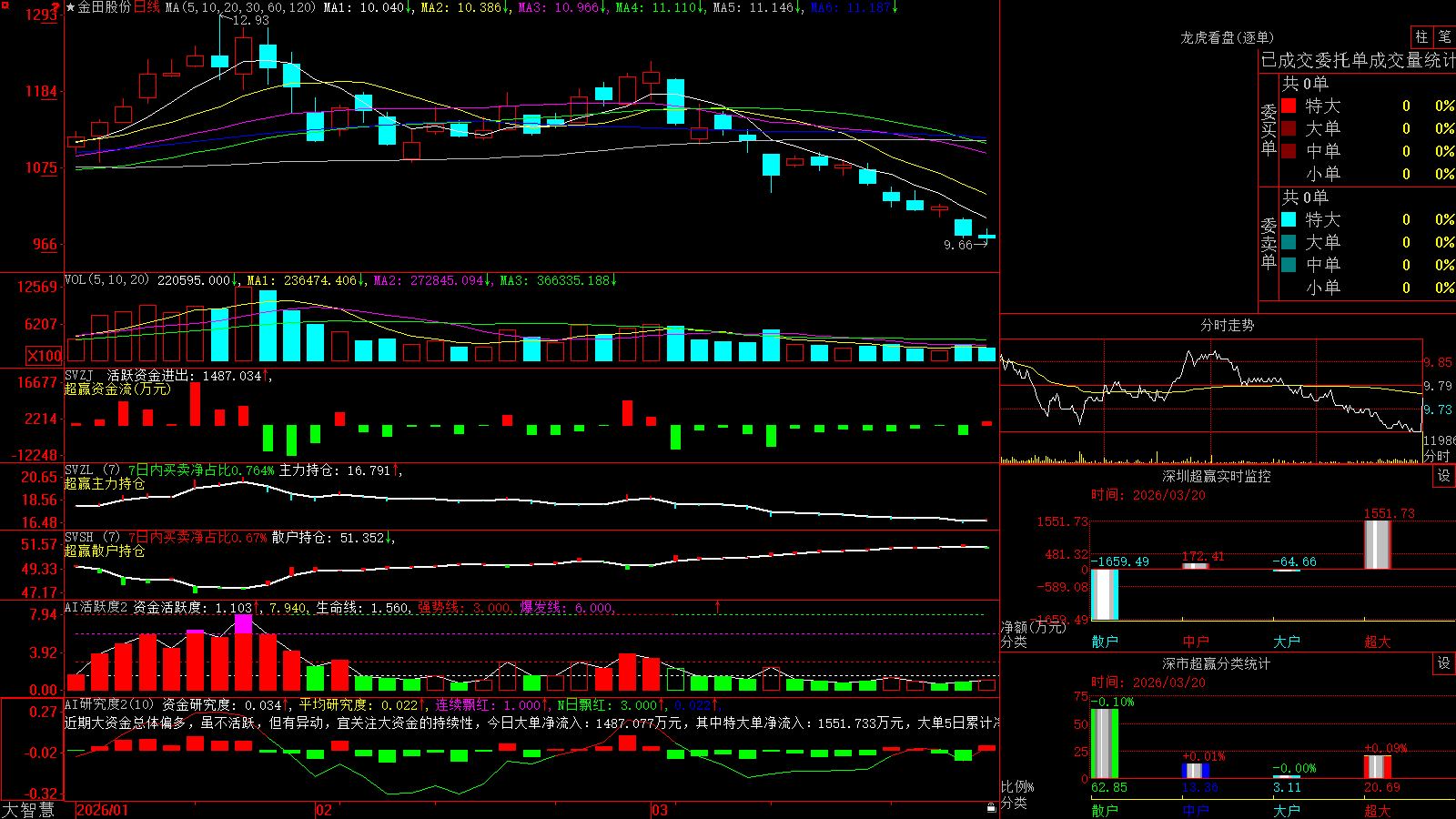Image resolution: width=1456 pixels, height=819 pixels.
Task: Click the 已成交委托单成交量统计 header
Action: (x=1358, y=60)
